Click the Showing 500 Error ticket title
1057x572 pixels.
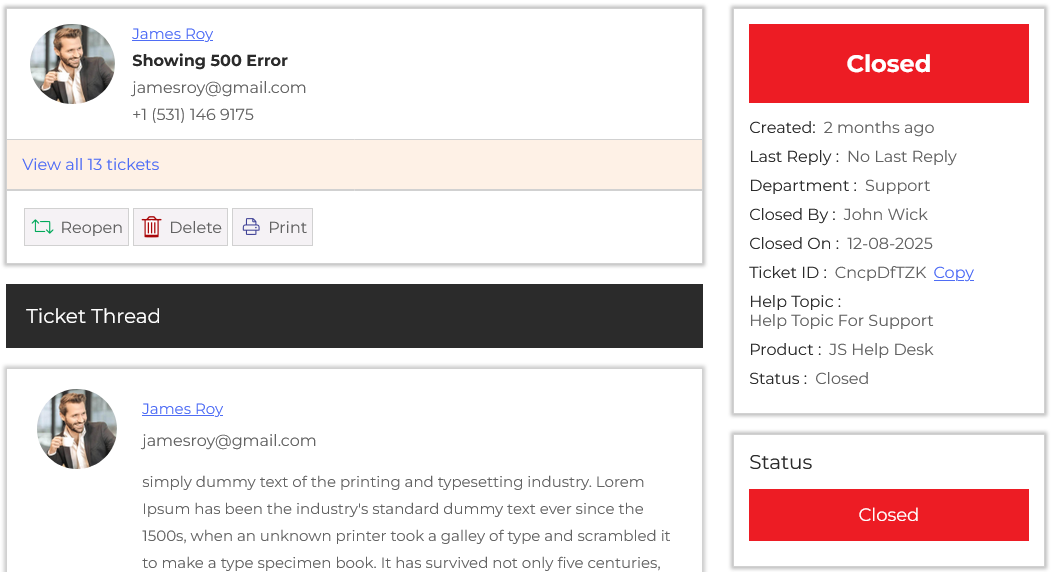coord(210,61)
